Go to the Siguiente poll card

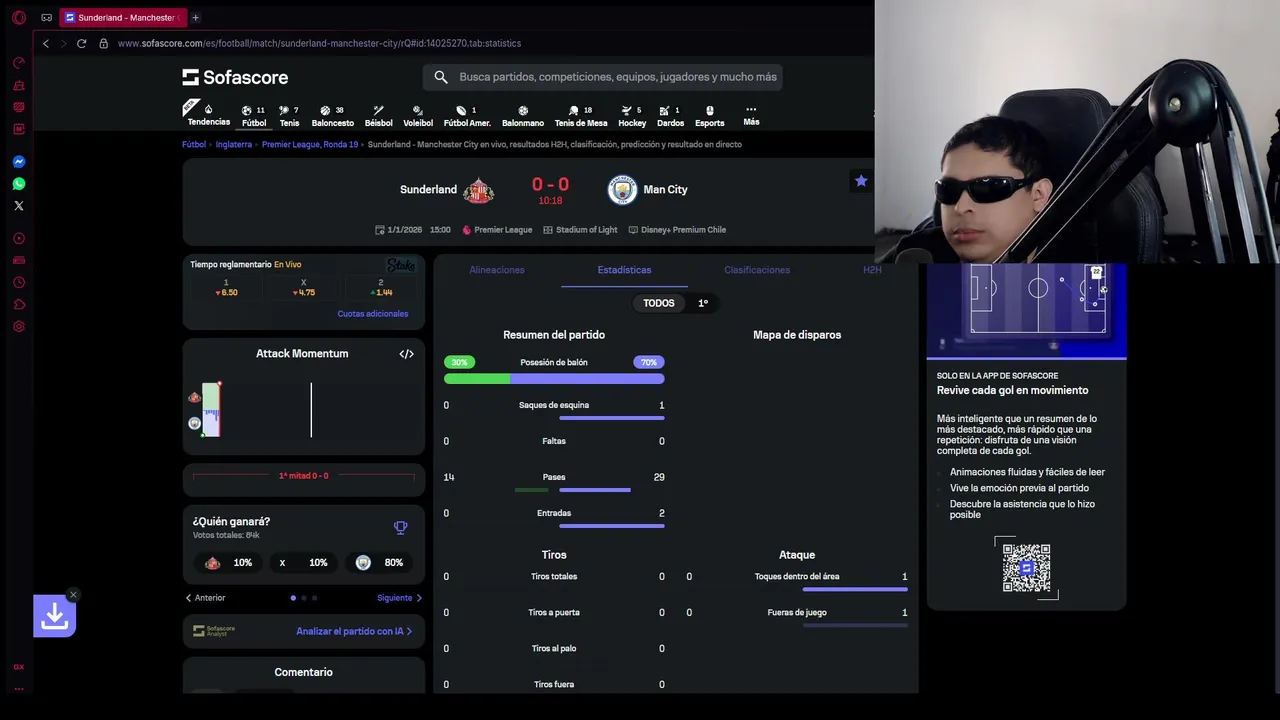point(399,598)
